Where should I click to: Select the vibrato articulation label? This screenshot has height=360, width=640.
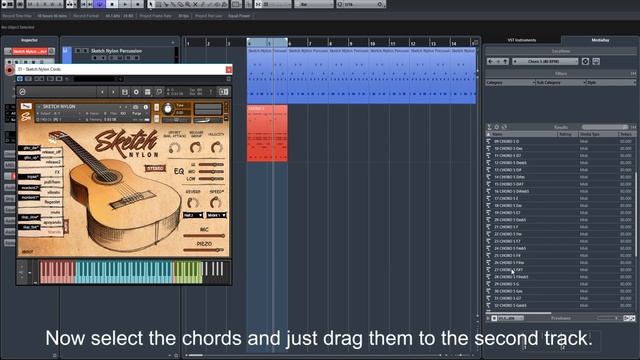[x=53, y=192]
